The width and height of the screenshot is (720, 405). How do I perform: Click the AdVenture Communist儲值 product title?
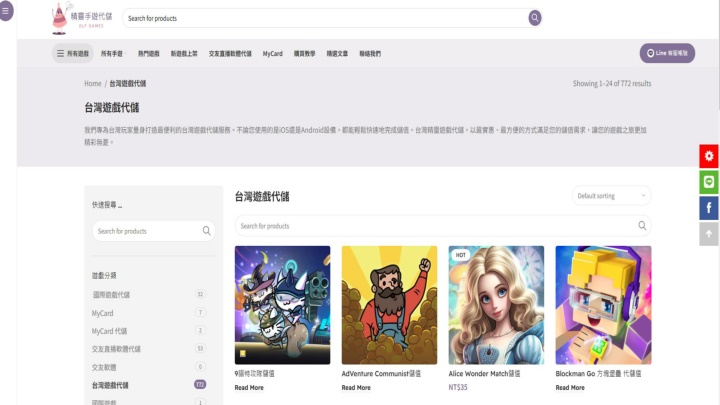(381, 374)
